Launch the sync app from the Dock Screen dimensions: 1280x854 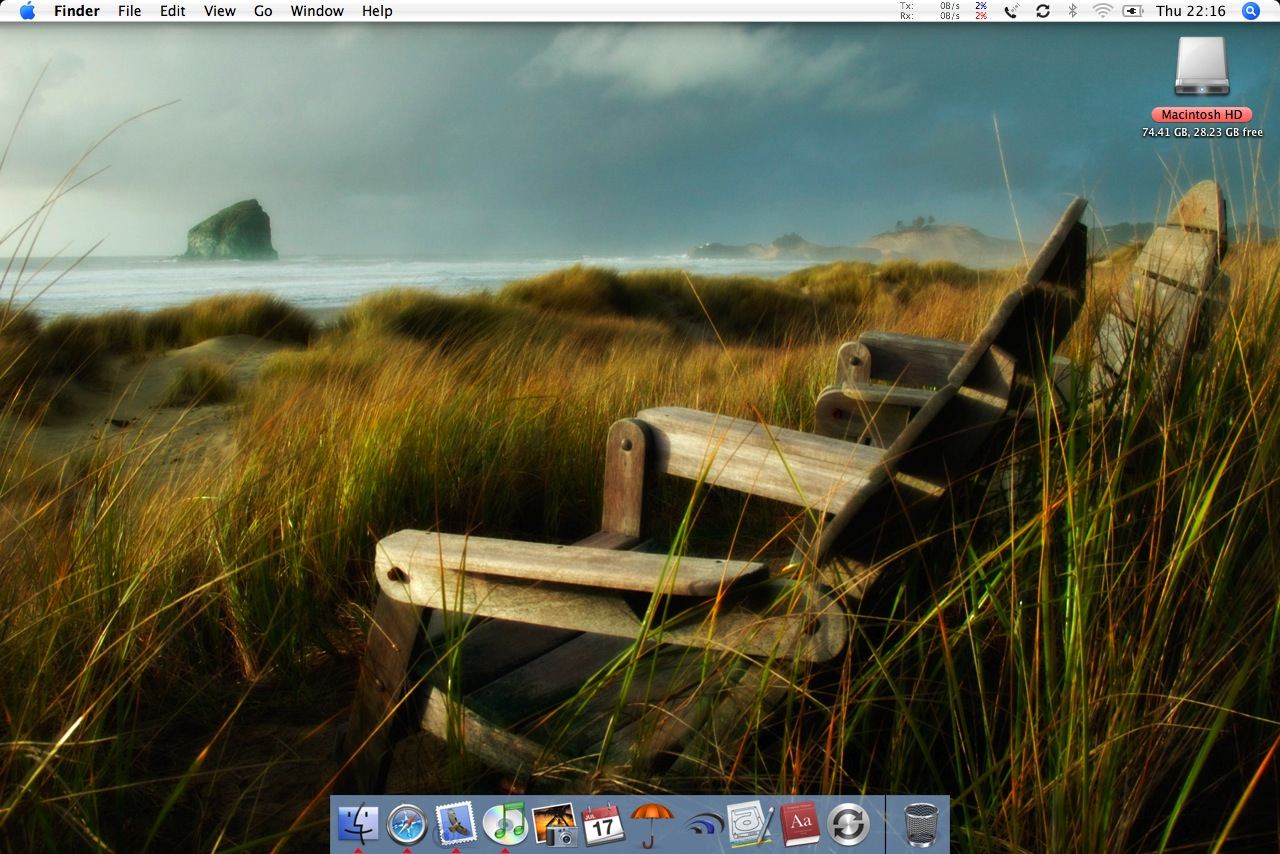[848, 824]
